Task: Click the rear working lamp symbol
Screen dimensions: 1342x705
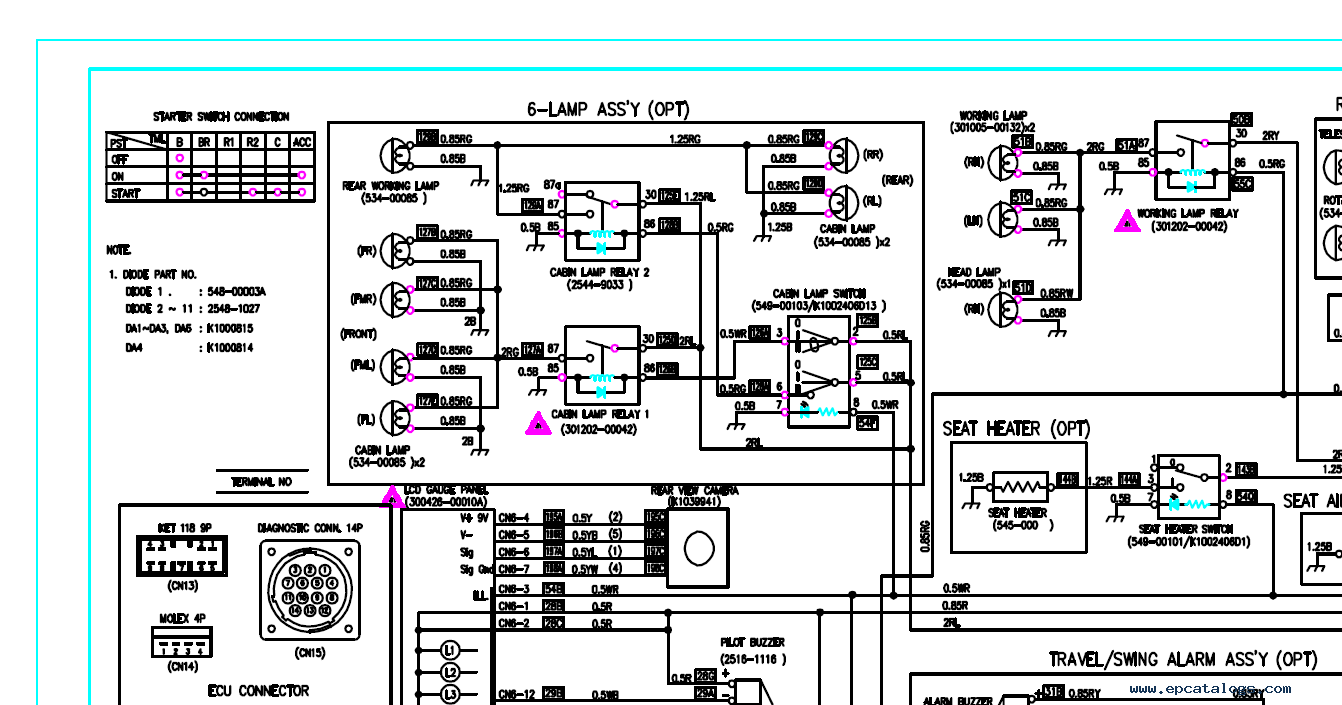Action: 398,156
